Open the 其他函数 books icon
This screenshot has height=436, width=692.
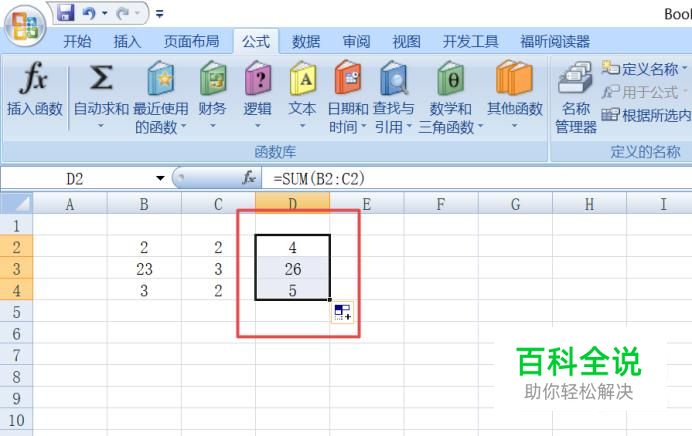click(514, 78)
